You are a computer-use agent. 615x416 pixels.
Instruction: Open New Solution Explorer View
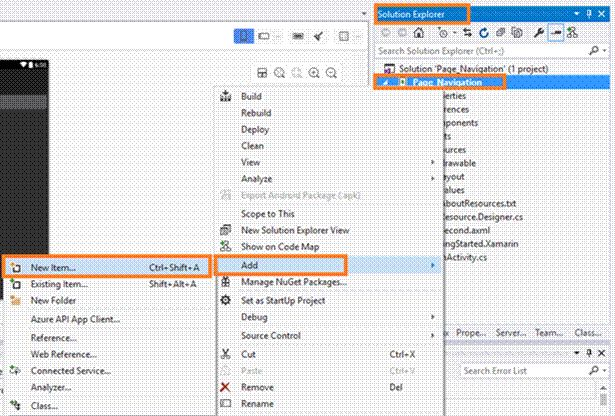[x=330, y=230]
